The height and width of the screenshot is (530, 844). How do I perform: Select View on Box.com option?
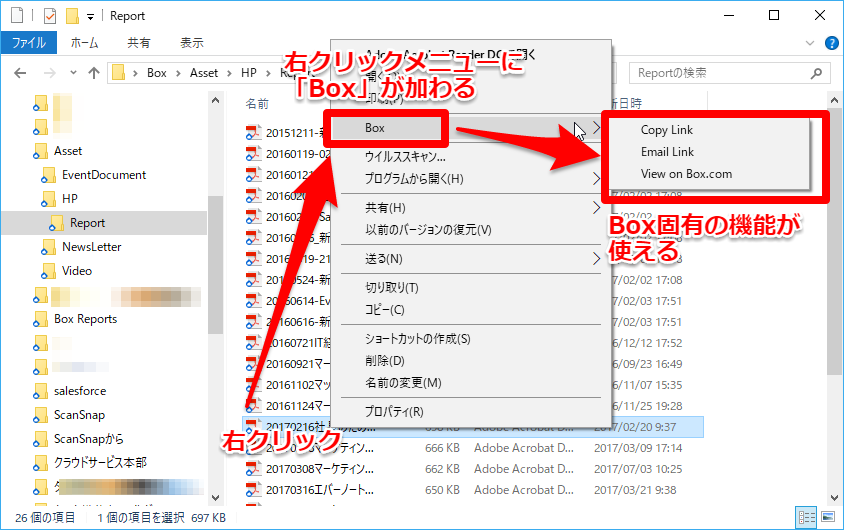(x=686, y=174)
